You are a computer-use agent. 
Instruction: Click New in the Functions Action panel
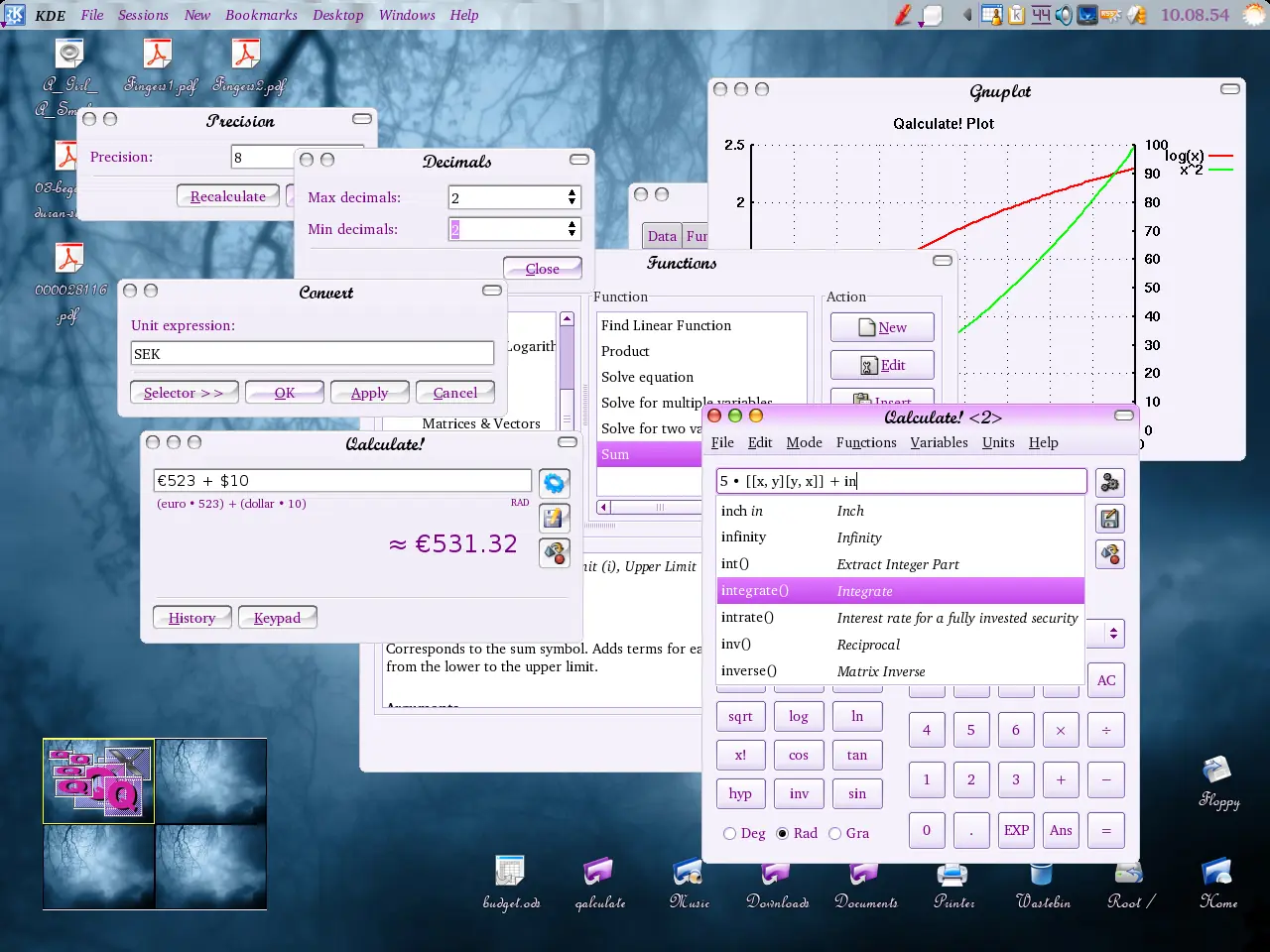882,327
